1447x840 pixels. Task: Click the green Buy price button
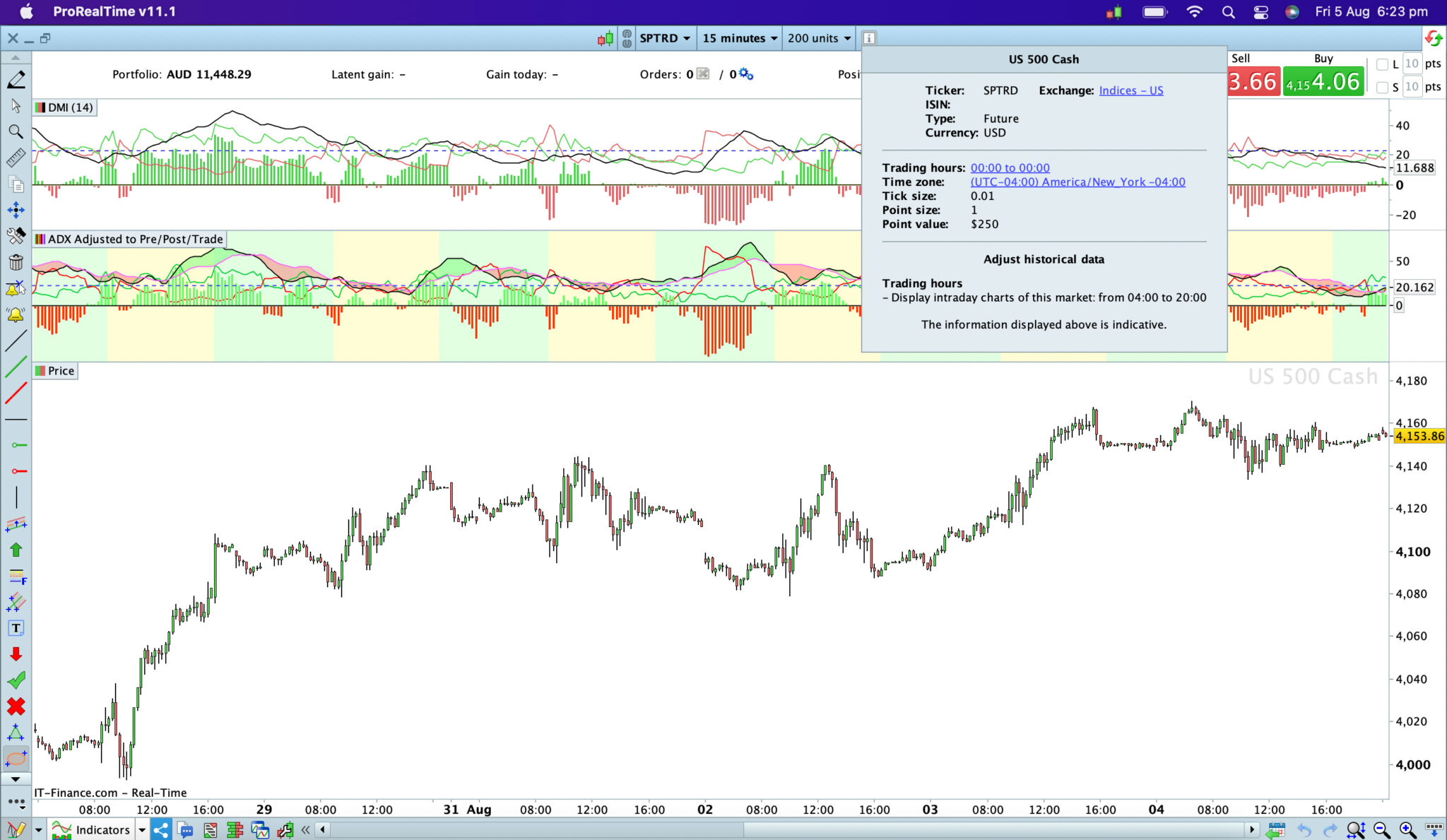[x=1323, y=82]
